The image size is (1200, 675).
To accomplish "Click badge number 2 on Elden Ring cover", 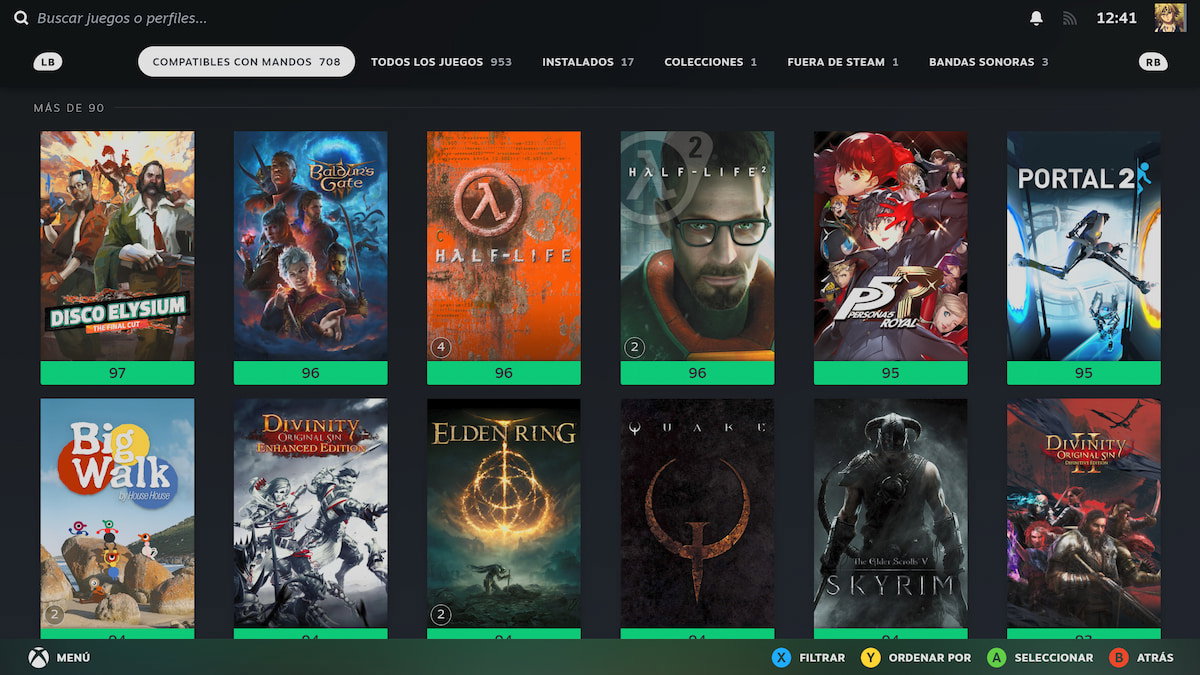I will 441,614.
